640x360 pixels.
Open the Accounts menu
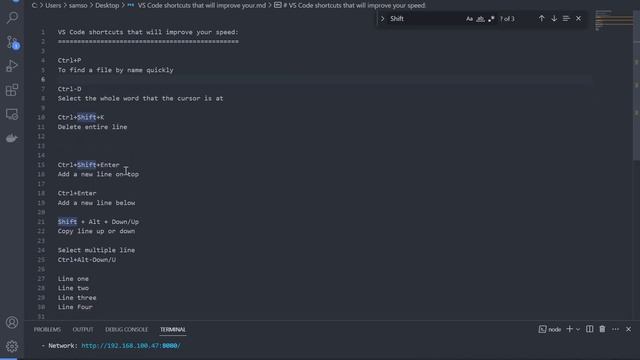(12, 322)
